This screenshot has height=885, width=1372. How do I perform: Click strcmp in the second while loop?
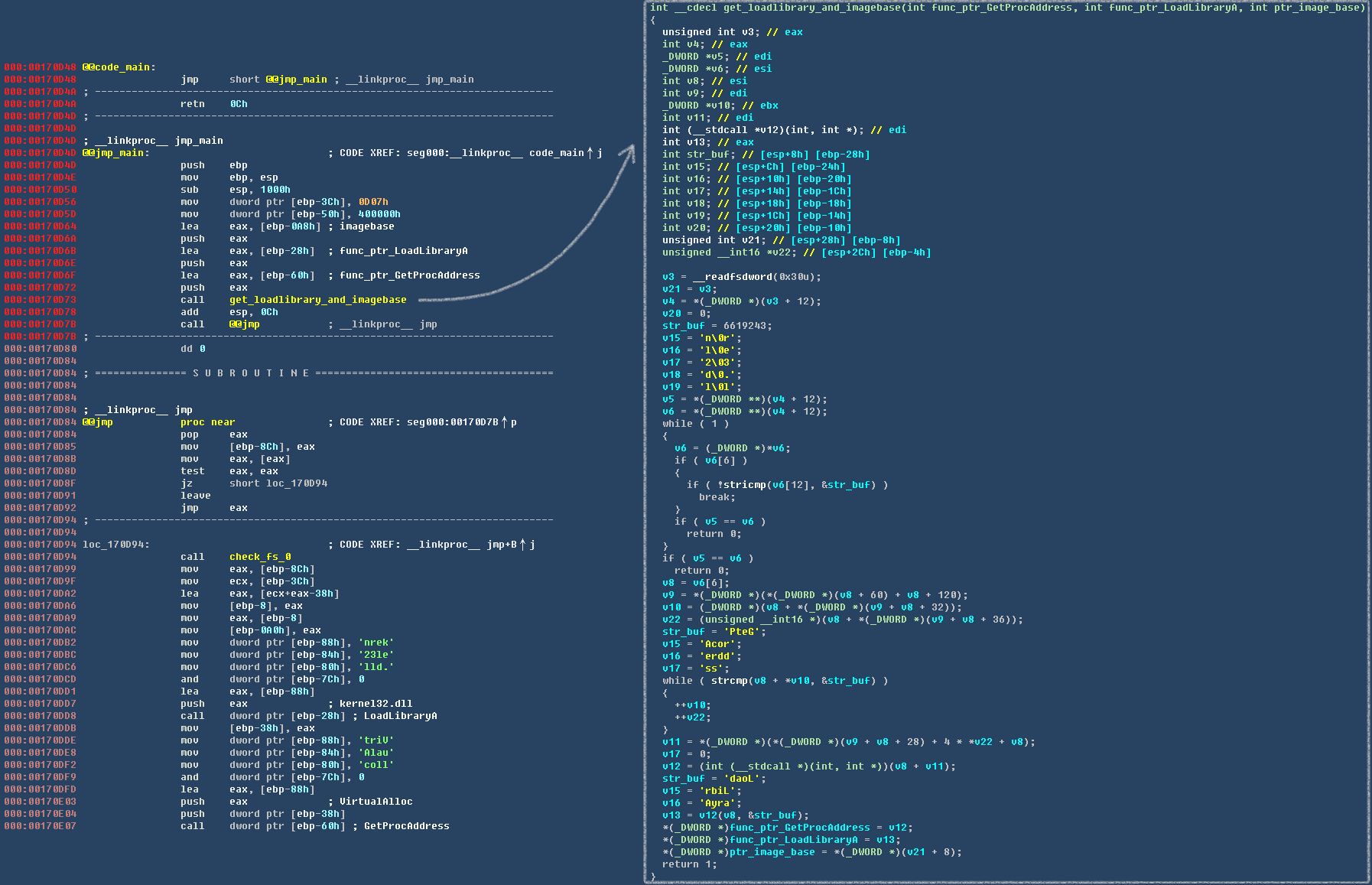click(729, 681)
